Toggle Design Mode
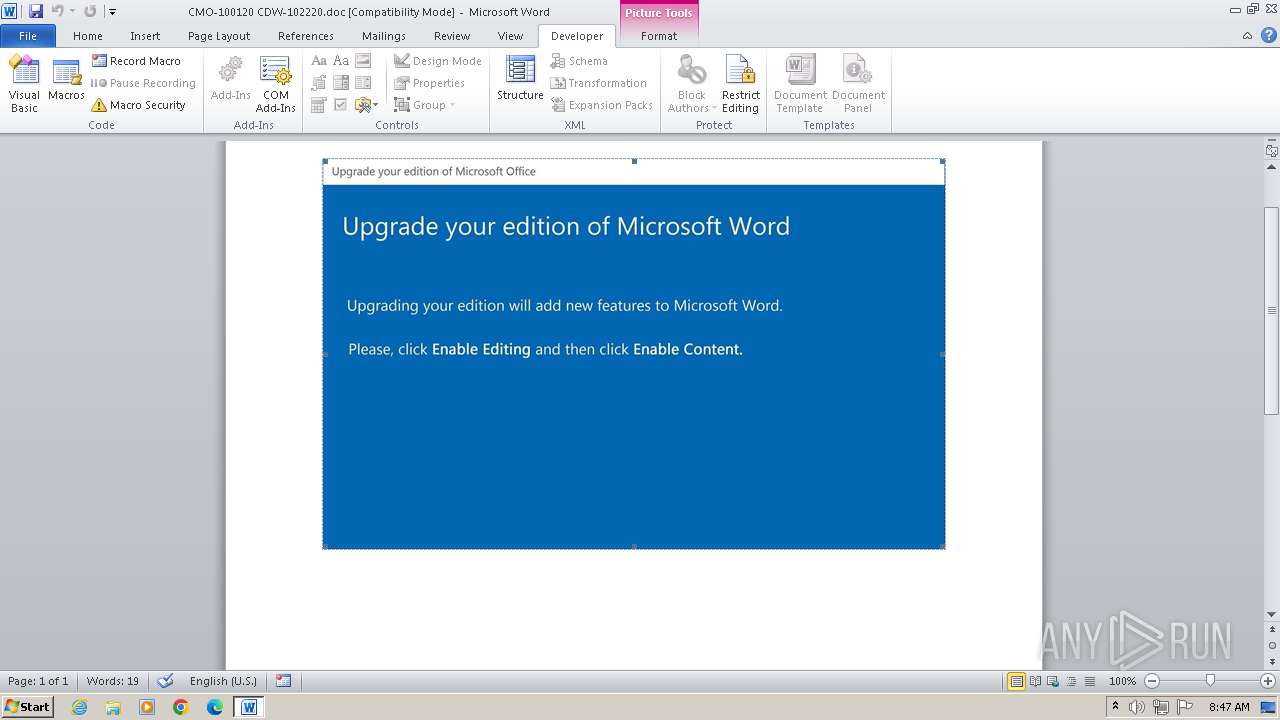1280x720 pixels. click(x=438, y=61)
